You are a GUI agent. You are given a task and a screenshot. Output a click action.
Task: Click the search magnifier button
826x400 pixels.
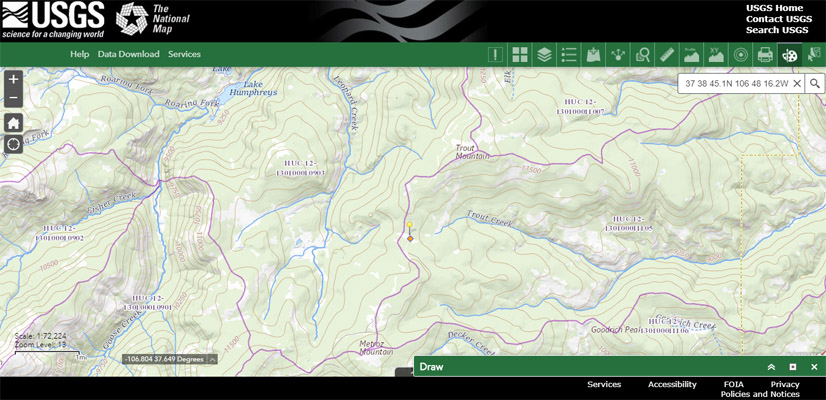[x=815, y=84]
